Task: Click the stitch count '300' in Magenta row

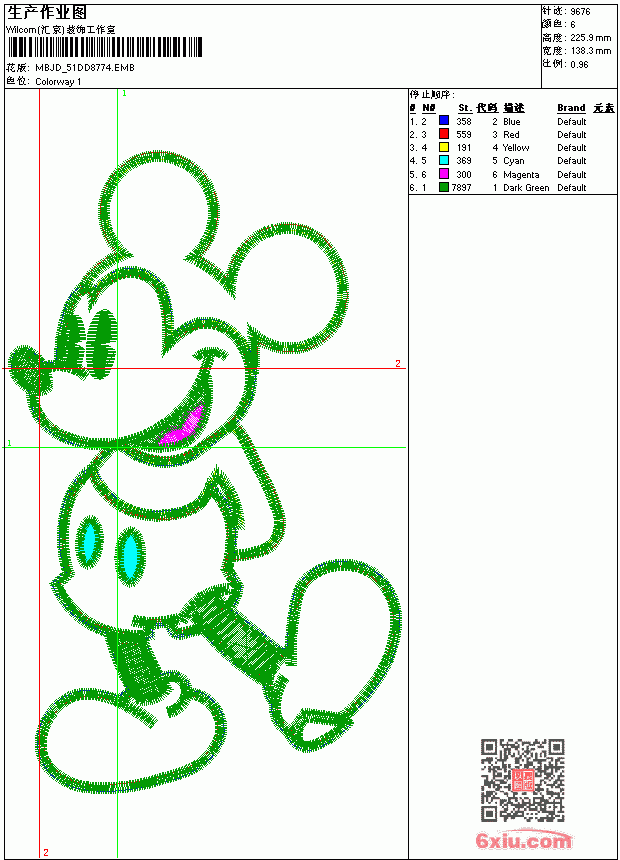Action: pos(464,174)
